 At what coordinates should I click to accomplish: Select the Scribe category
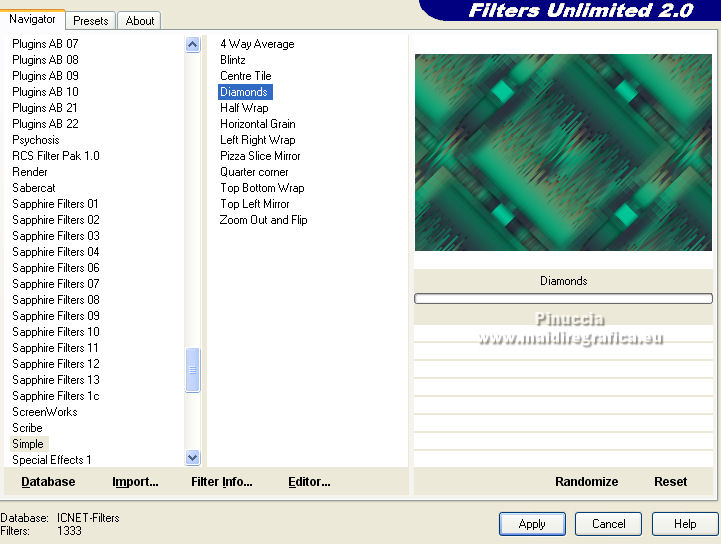27,428
